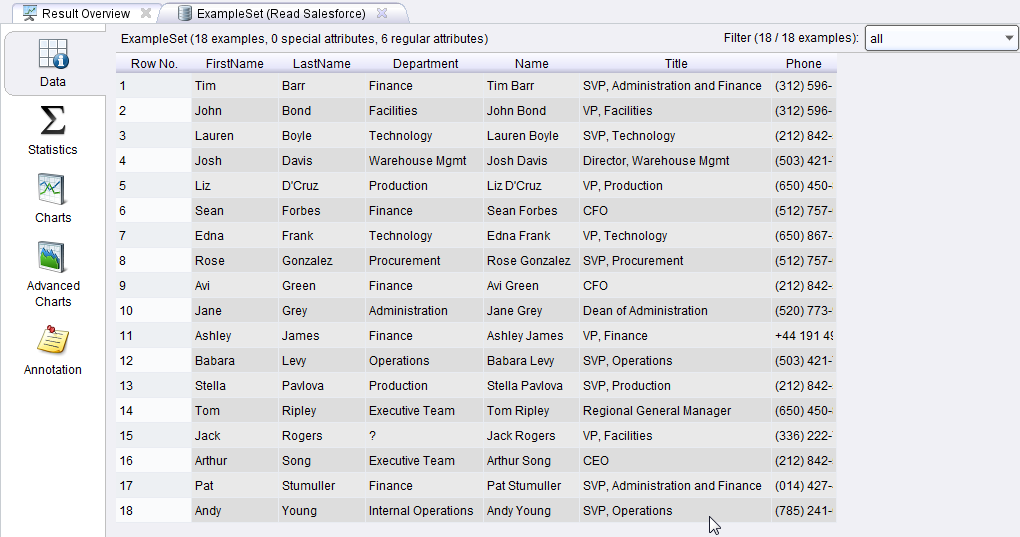
Task: Click the Row No. column header
Action: pyautogui.click(x=154, y=64)
